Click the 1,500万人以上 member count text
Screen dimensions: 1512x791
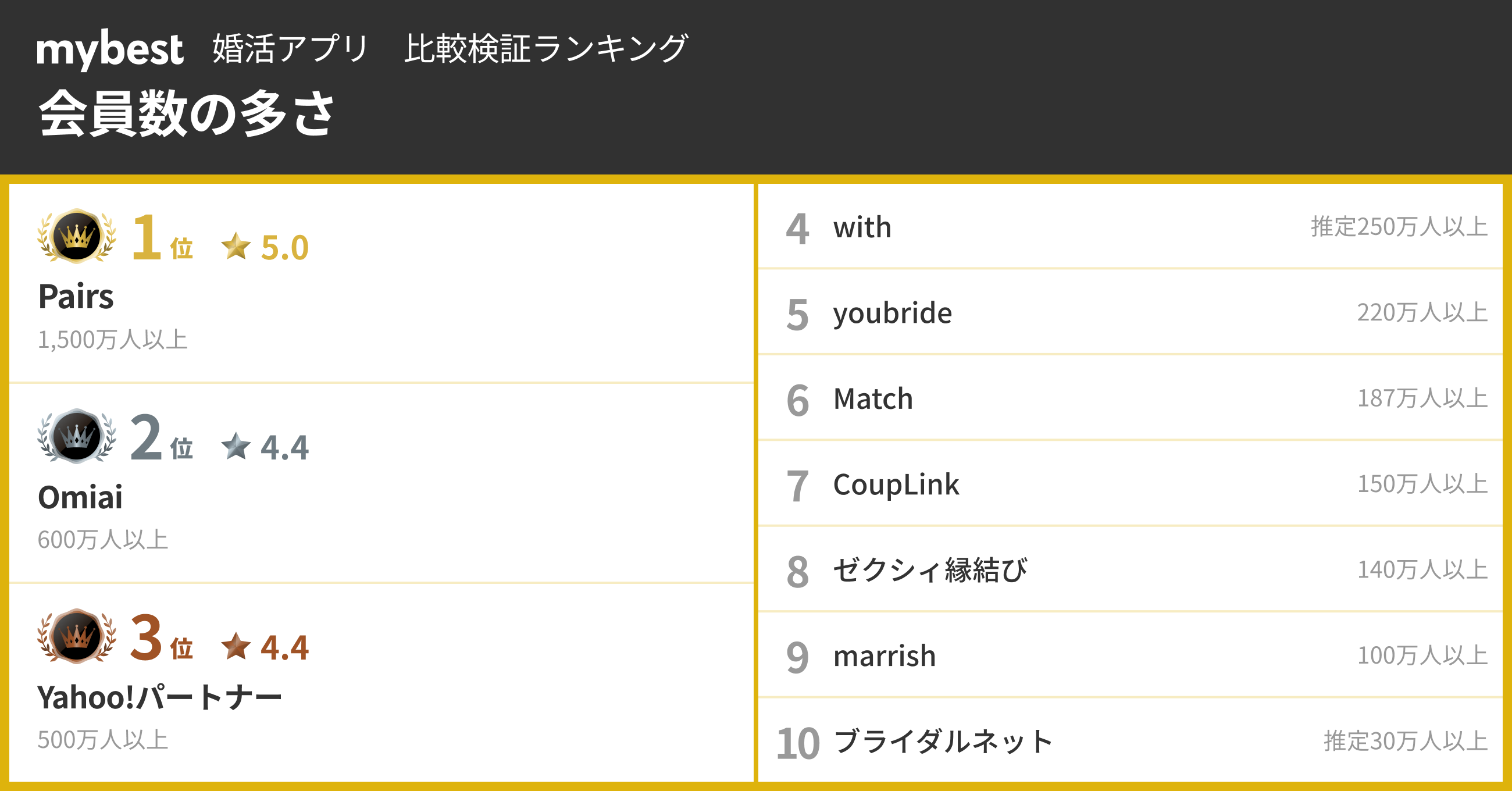point(113,340)
